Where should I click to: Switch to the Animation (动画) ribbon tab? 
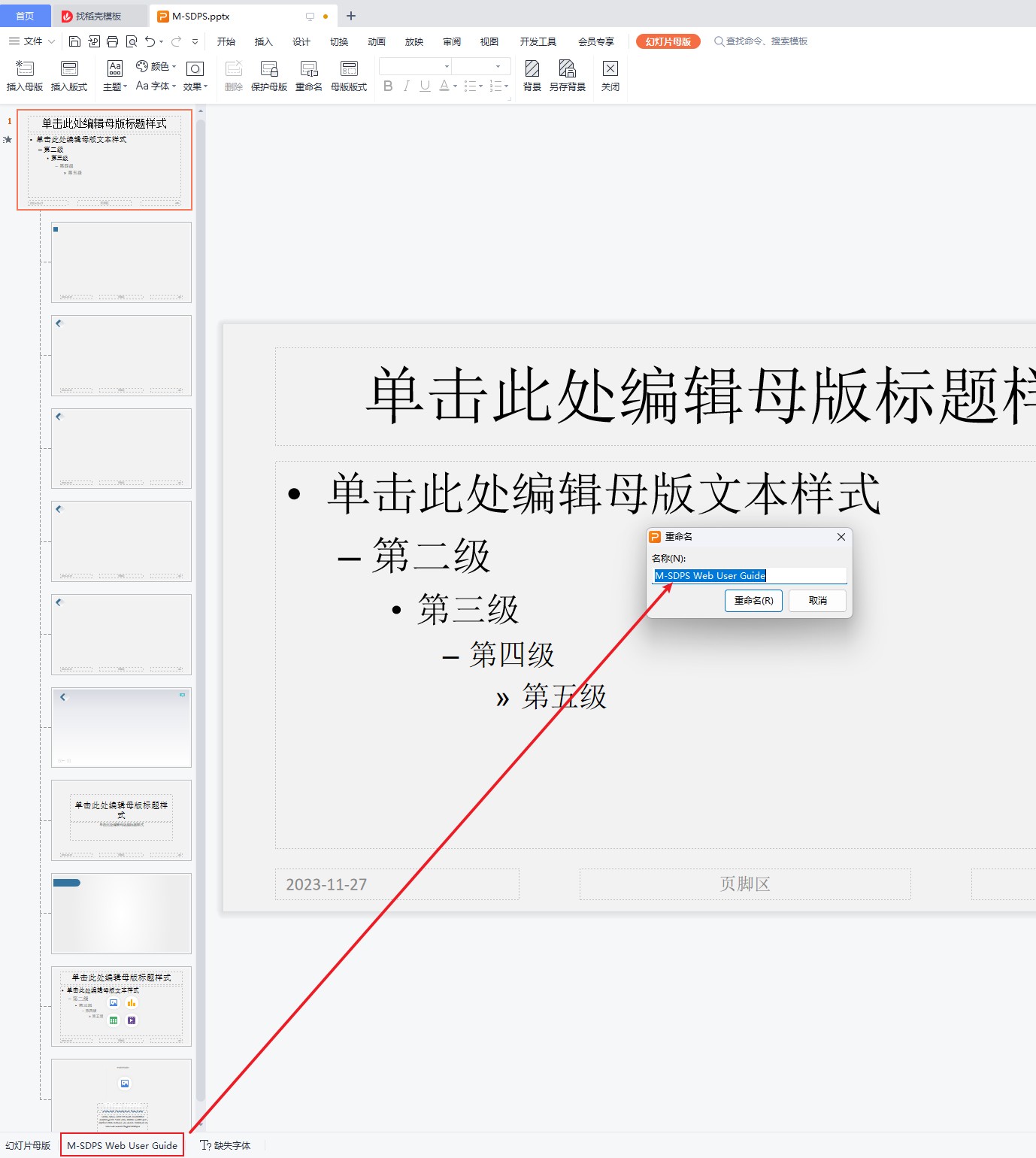377,41
